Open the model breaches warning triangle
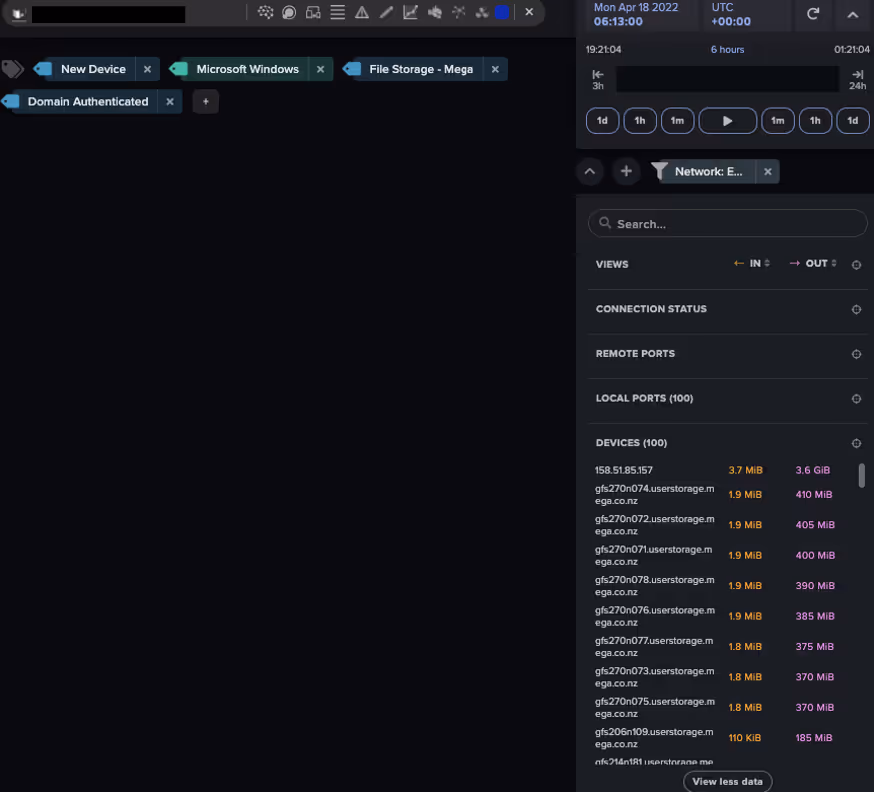874x792 pixels. pos(362,12)
